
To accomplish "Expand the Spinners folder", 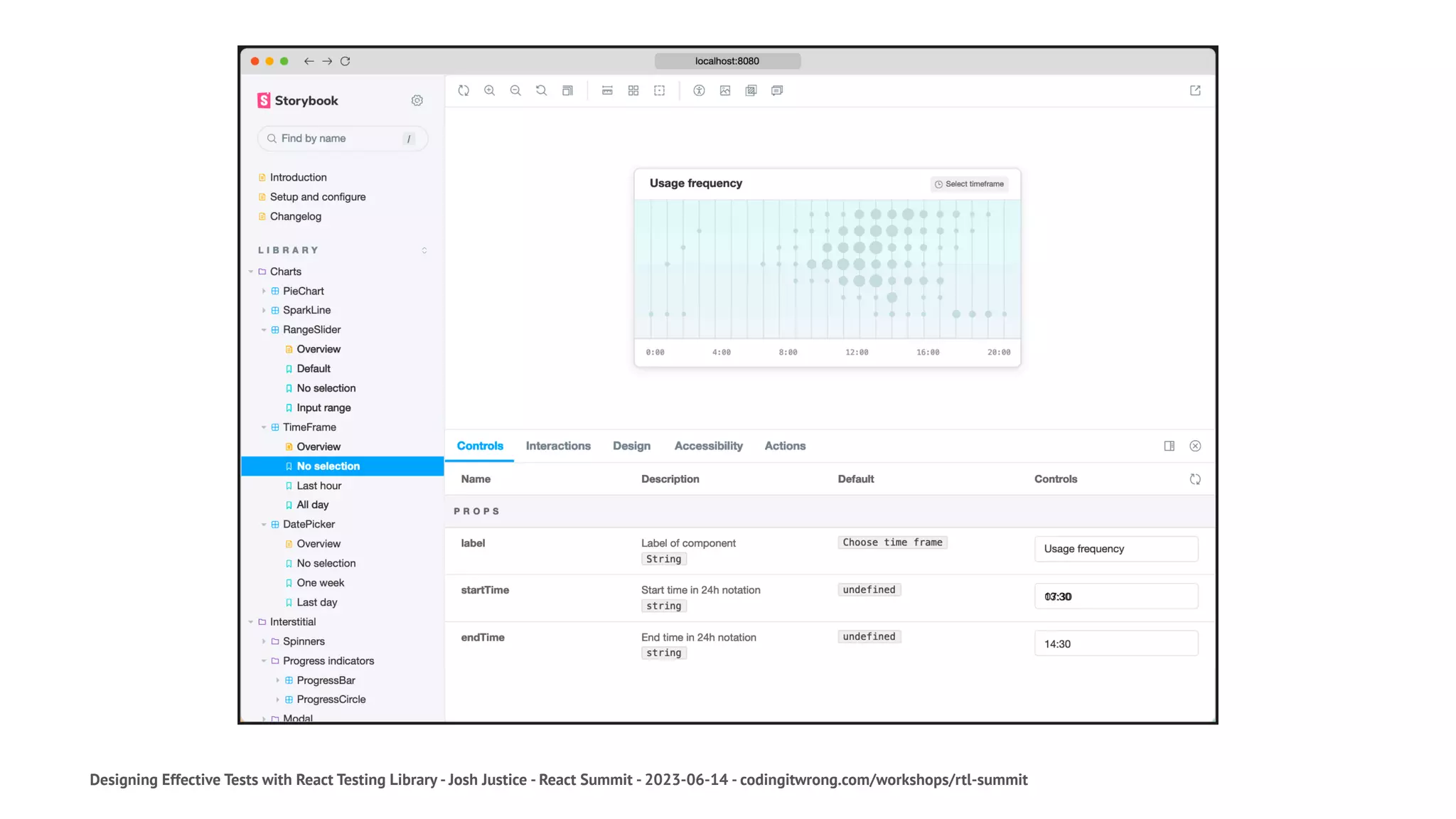I will (264, 641).
